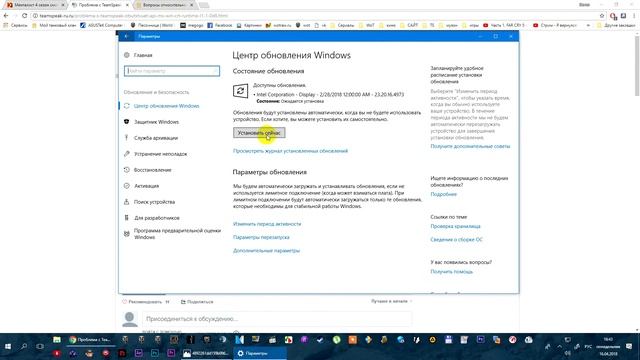Open the Лучшее в начале sort dropdown
This screenshot has width=640, height=360.
pyautogui.click(x=391, y=301)
